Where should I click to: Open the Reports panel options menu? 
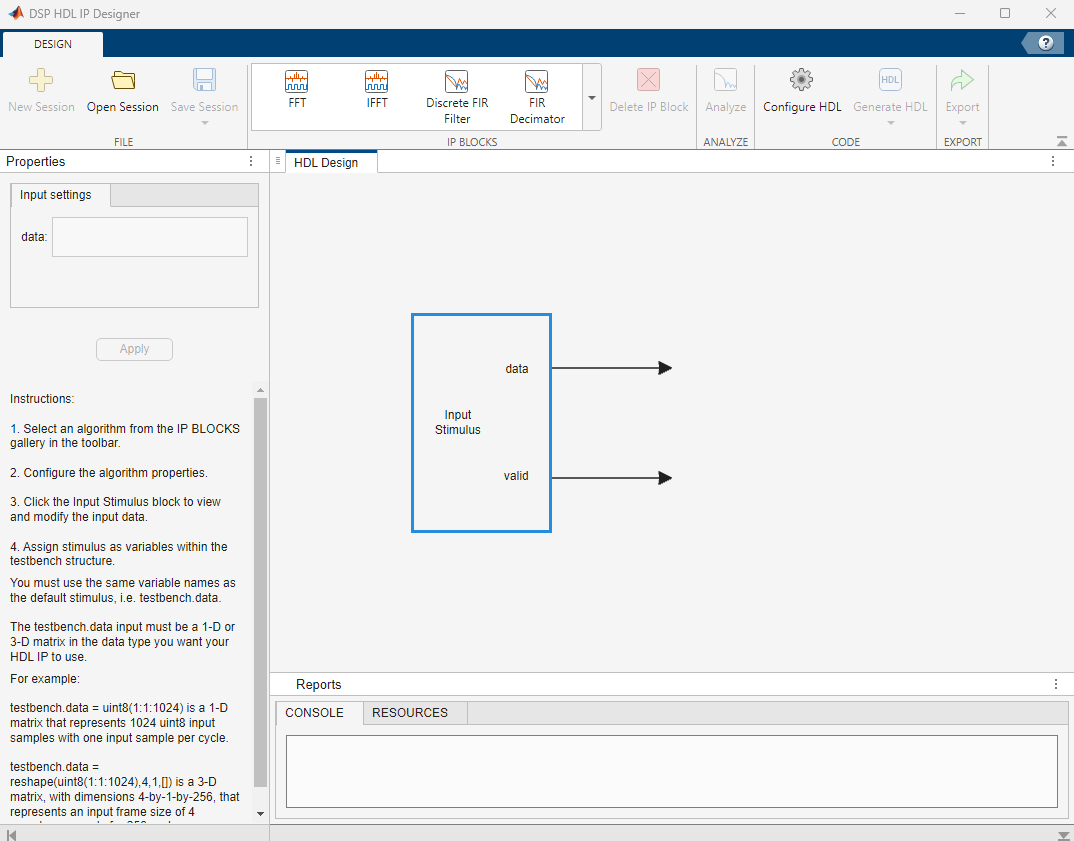coord(1055,684)
